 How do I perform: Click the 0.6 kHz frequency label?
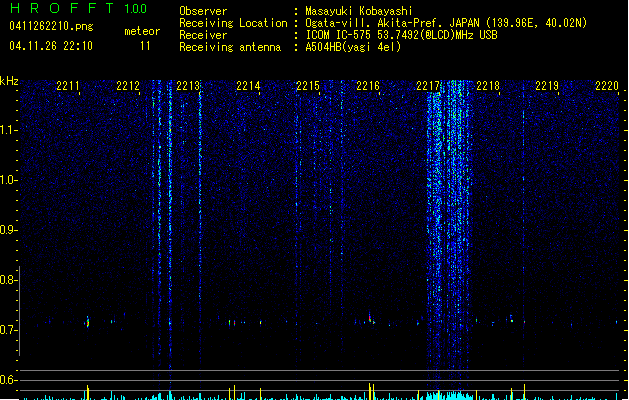[x=9, y=380]
